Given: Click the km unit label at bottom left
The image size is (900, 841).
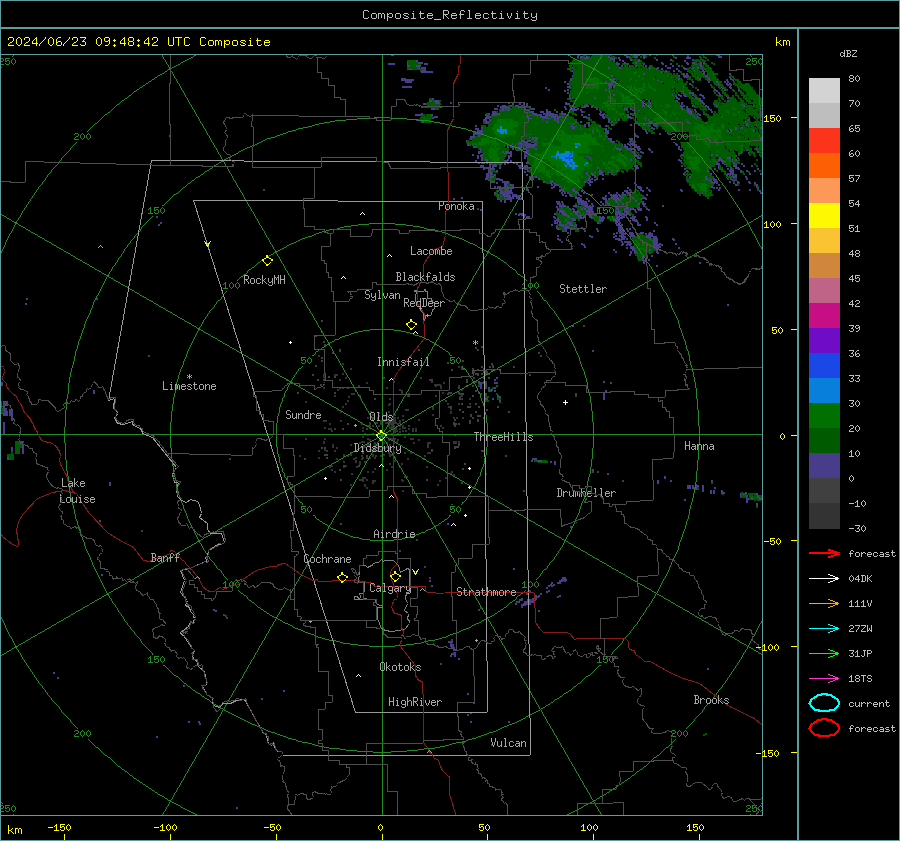Looking at the screenshot, I should pyautogui.click(x=14, y=830).
